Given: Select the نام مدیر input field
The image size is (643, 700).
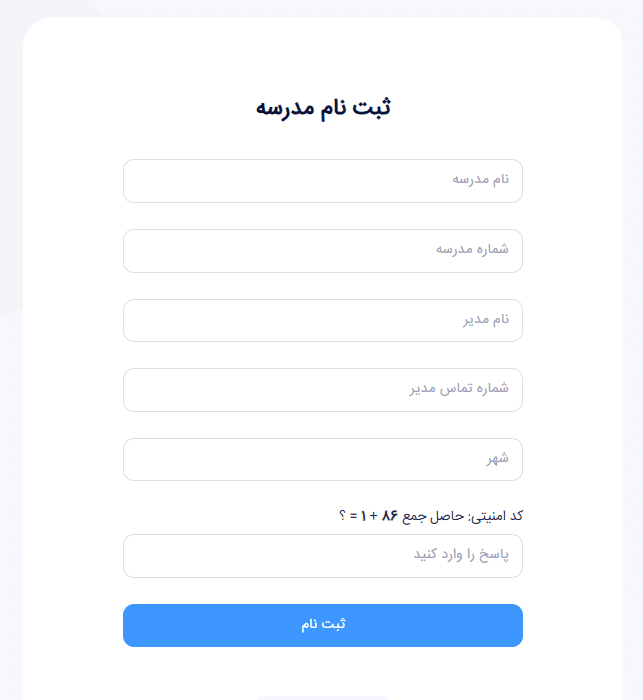Looking at the screenshot, I should (x=322, y=320).
